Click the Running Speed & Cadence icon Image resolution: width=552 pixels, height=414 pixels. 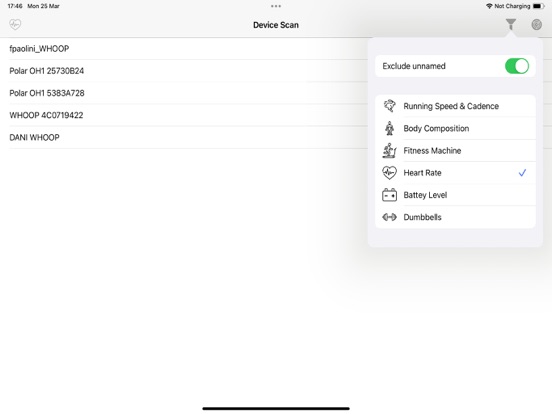click(x=389, y=106)
